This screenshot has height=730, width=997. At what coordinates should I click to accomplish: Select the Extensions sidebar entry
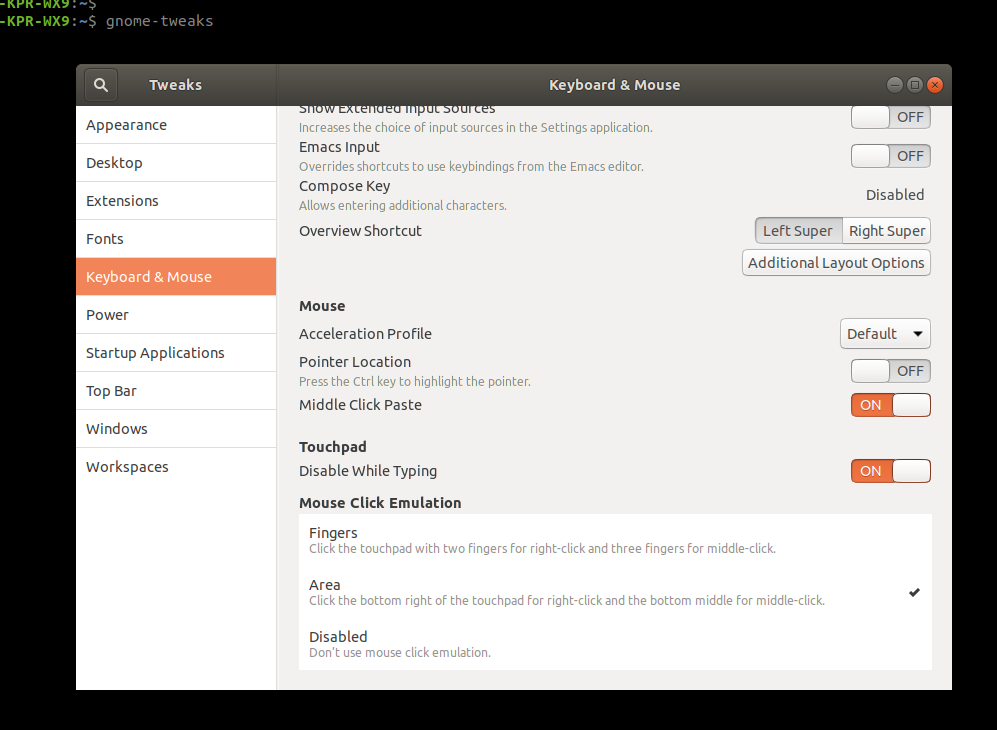coord(122,200)
